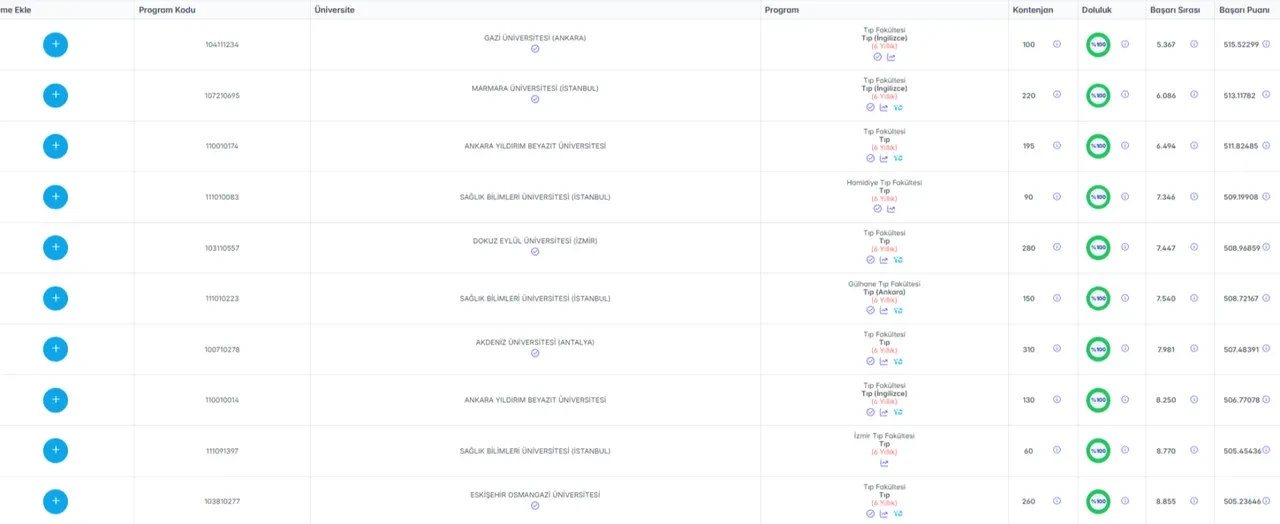Click the checkmark icon under the Marmara Tıp (İngilizce) program
Image resolution: width=1280 pixels, height=524 pixels.
(x=870, y=107)
